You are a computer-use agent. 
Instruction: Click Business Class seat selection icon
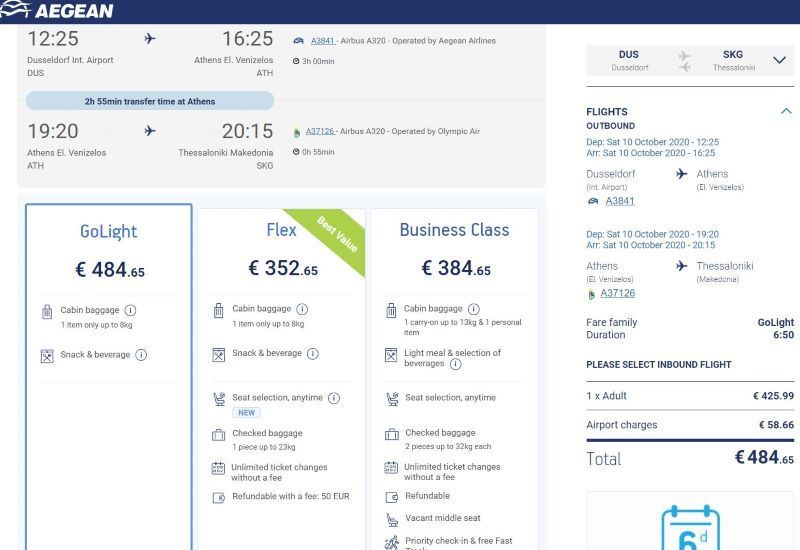[x=392, y=398]
